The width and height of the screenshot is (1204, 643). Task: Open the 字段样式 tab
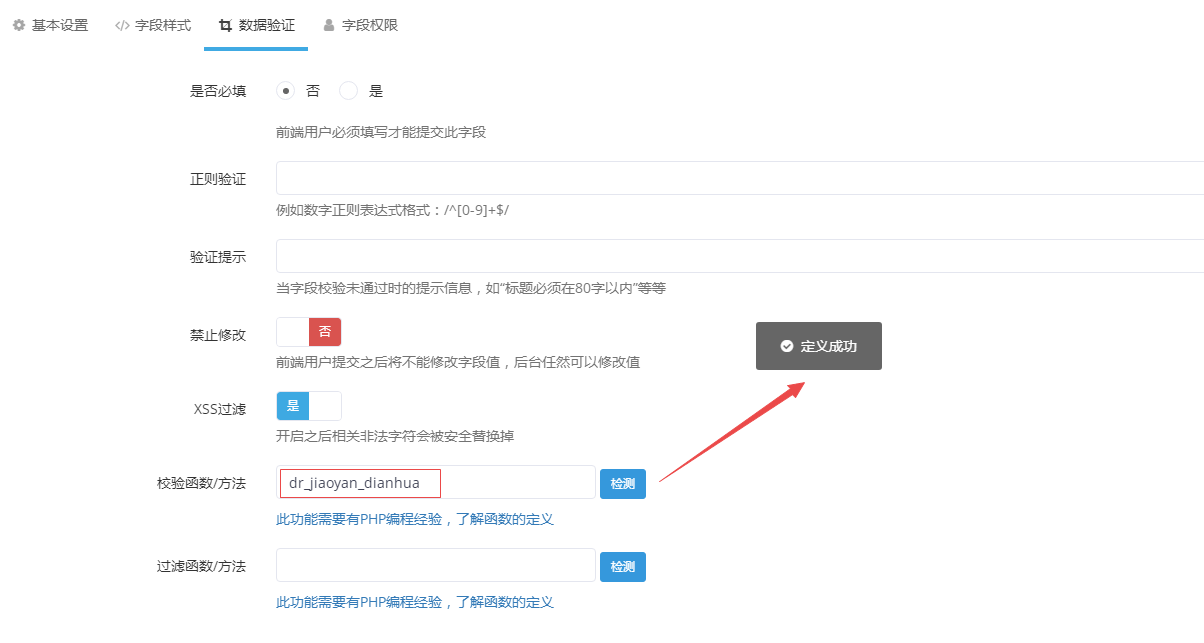click(152, 25)
